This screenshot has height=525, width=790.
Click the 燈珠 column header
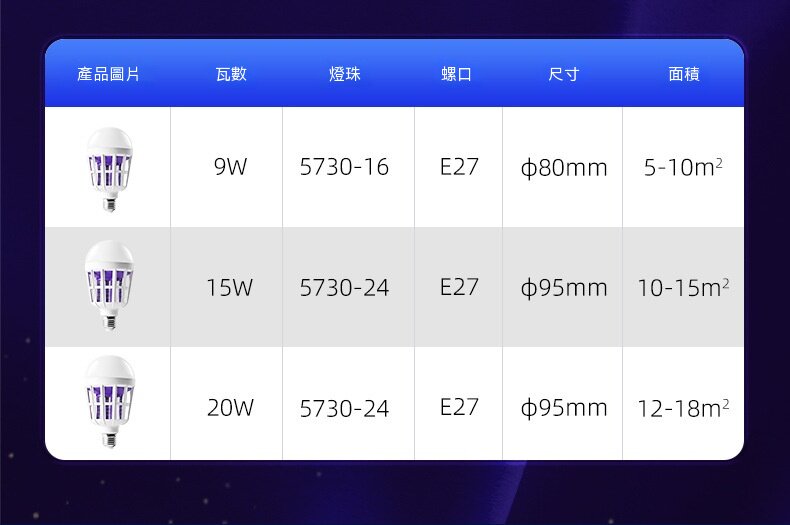[344, 74]
